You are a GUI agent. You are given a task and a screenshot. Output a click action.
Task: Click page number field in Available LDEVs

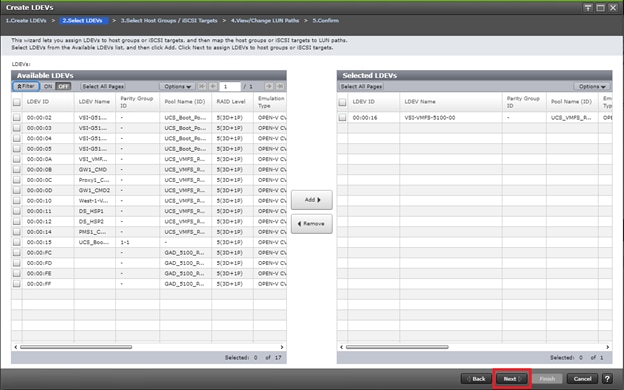point(230,86)
